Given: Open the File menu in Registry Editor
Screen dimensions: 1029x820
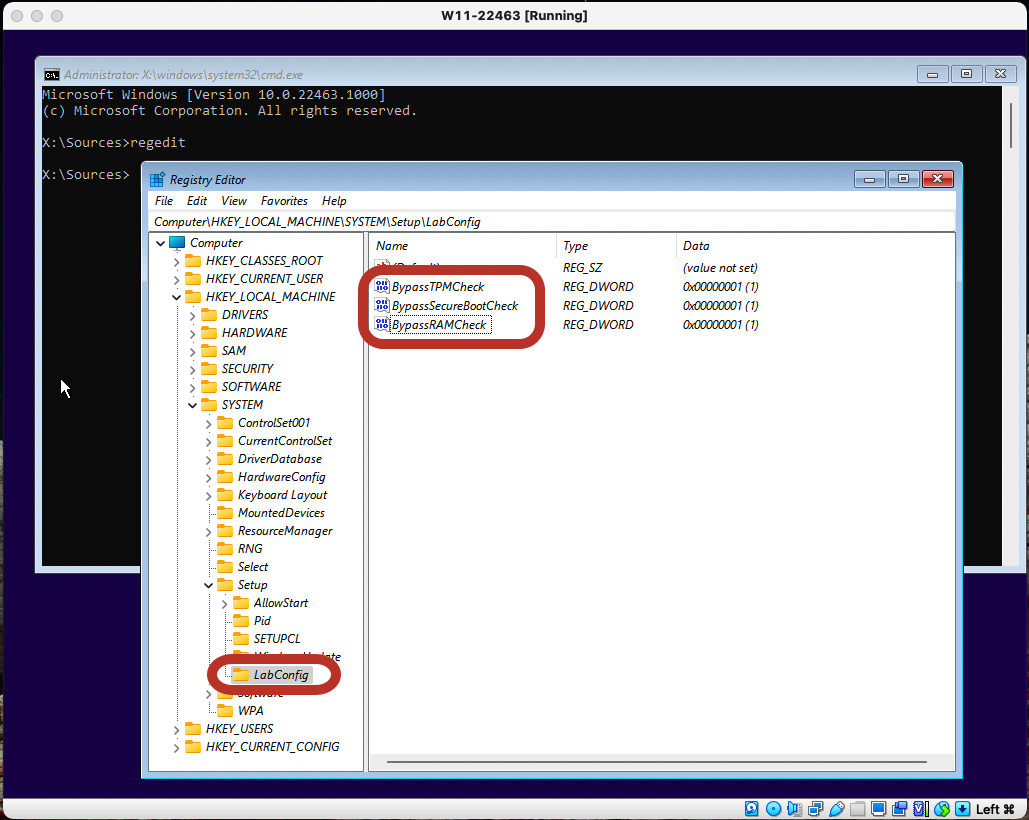Looking at the screenshot, I should (x=164, y=201).
